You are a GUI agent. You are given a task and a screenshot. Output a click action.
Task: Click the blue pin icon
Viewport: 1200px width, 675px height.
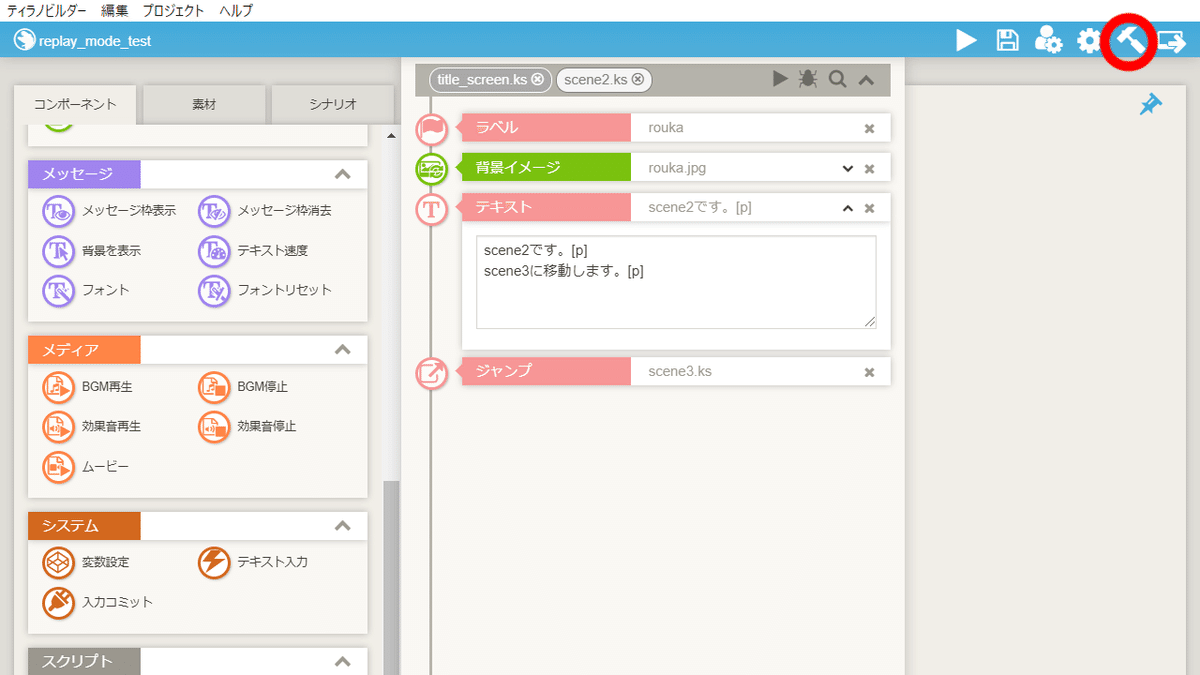[x=1151, y=104]
